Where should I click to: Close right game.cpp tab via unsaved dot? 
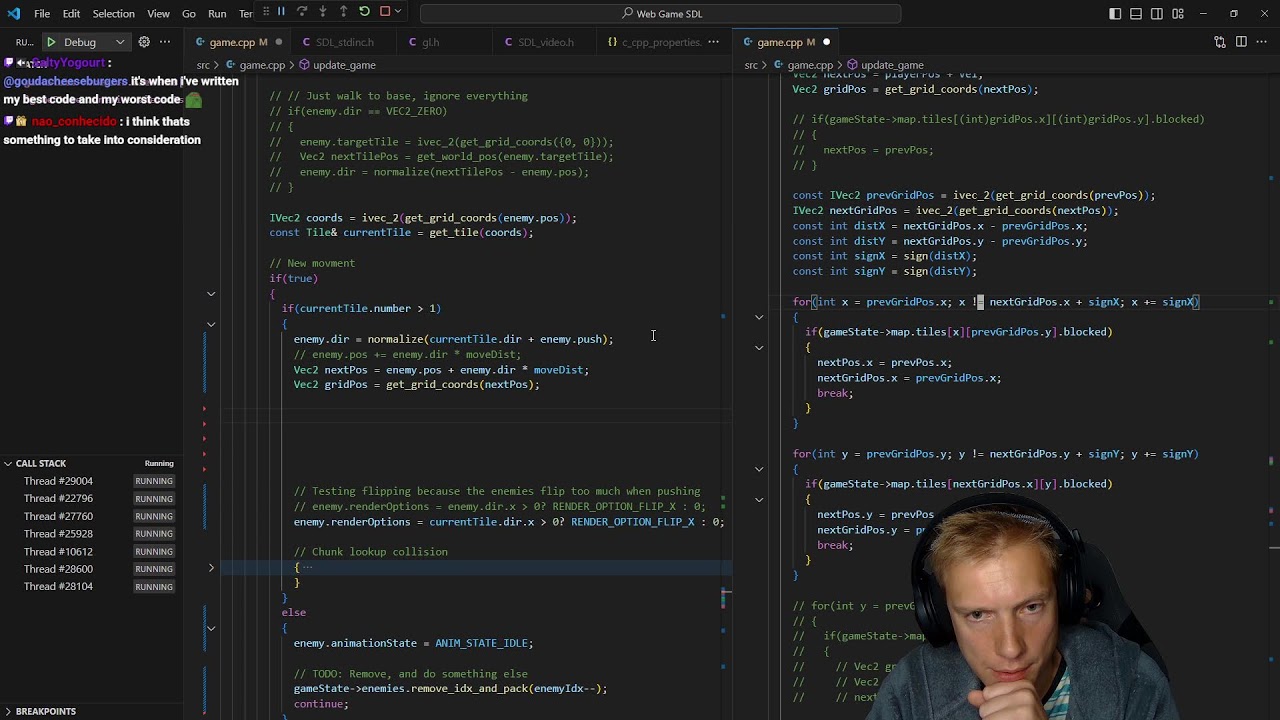click(x=826, y=42)
